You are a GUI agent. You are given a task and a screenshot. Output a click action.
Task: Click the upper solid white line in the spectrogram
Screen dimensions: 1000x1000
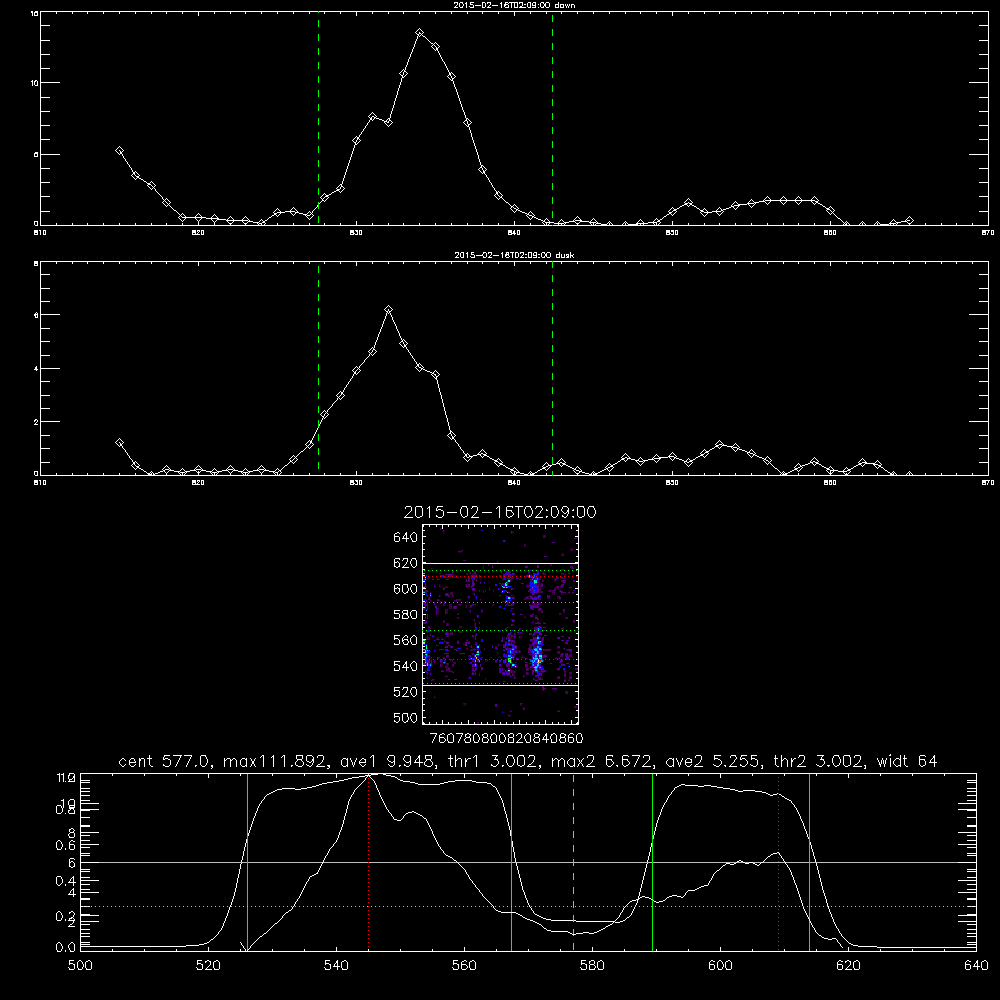(x=501, y=563)
